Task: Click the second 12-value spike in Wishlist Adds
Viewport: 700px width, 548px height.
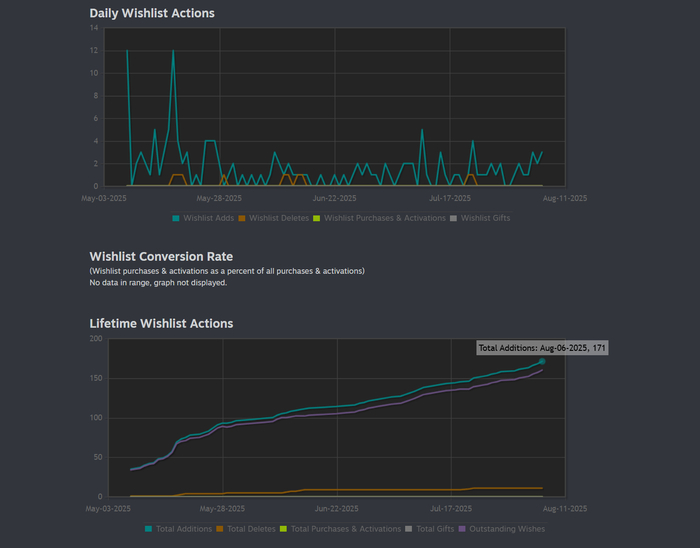Action: pos(173,51)
